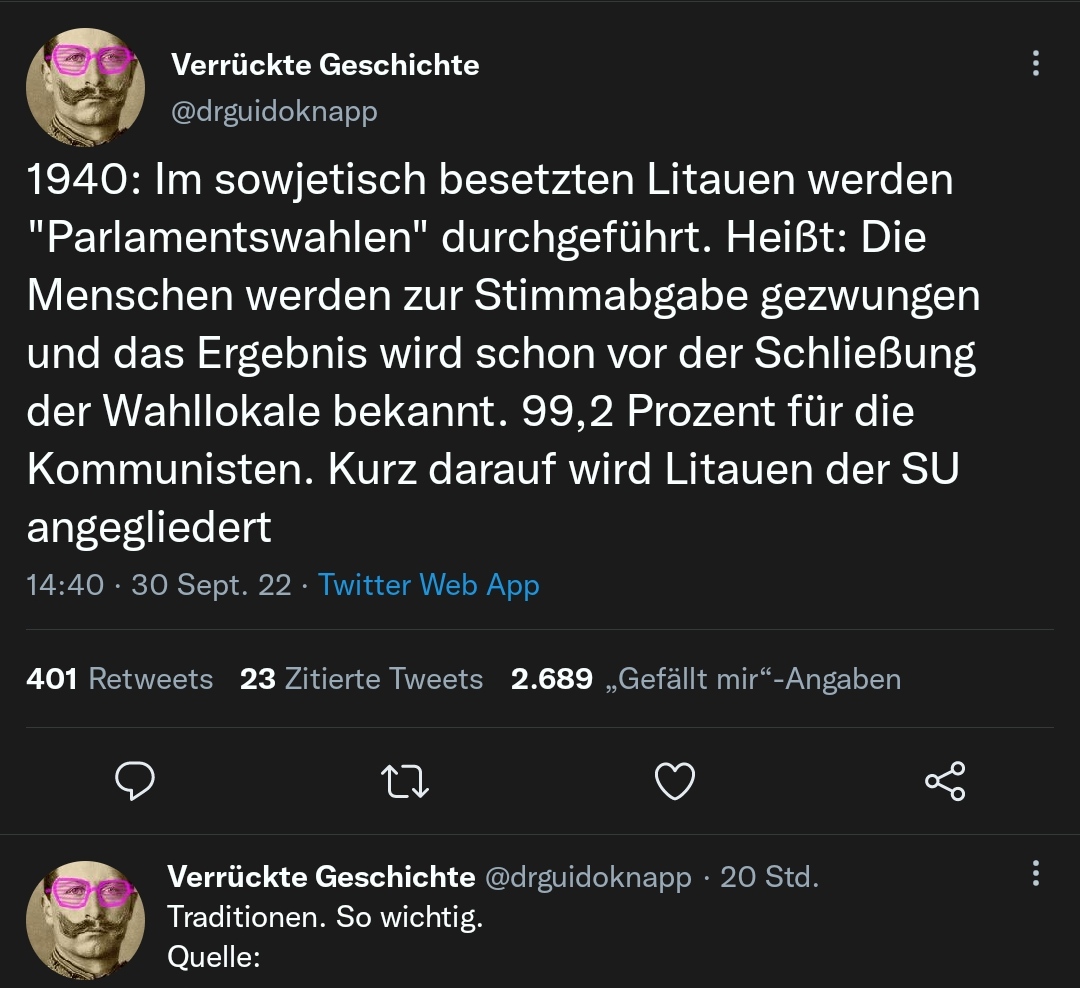Share the tweet using the share icon
1080x988 pixels.
coord(945,781)
